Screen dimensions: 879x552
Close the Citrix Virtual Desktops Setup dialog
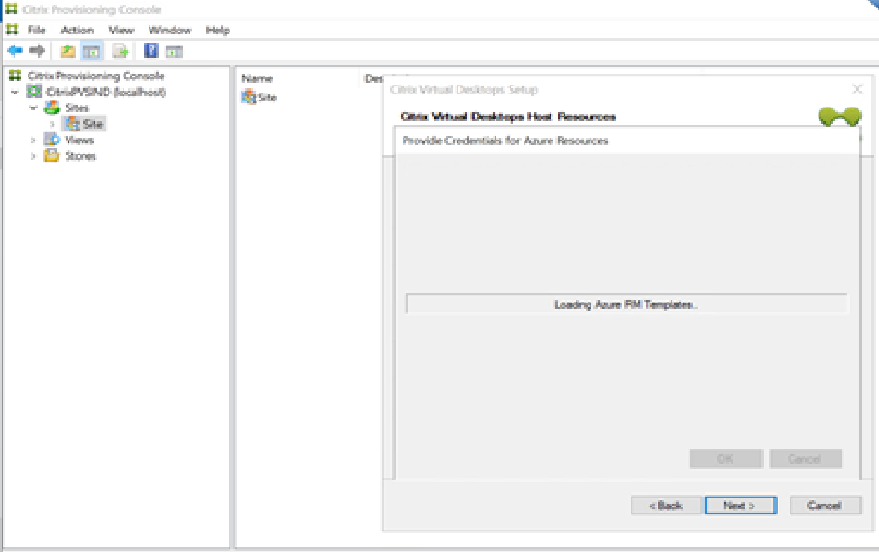coord(857,89)
